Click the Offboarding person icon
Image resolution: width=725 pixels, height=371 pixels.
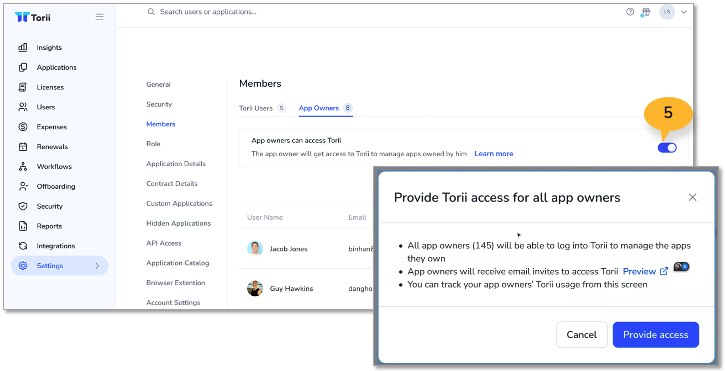pyautogui.click(x=23, y=186)
